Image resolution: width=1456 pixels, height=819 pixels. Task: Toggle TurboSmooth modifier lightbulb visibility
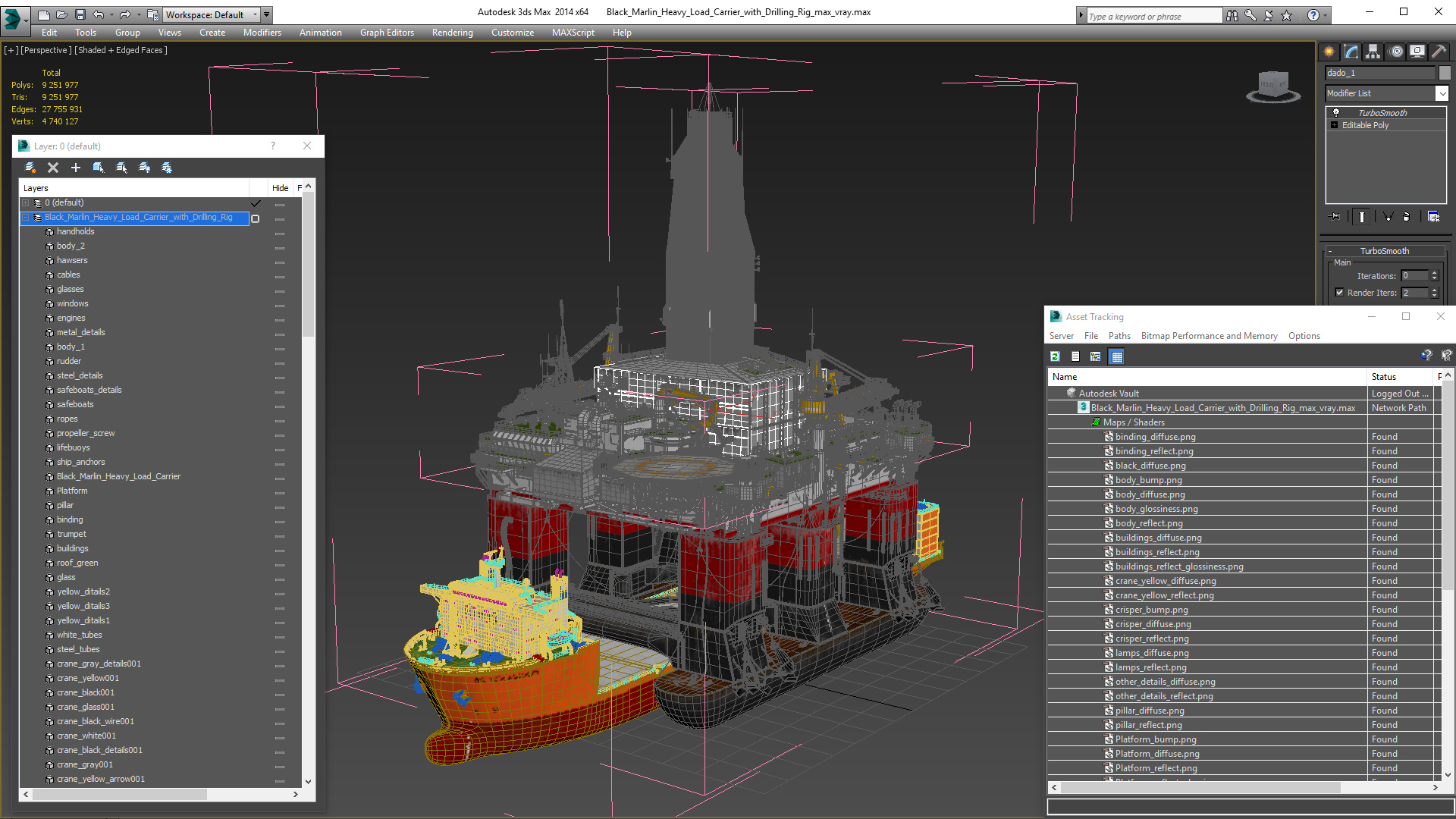[x=1336, y=112]
